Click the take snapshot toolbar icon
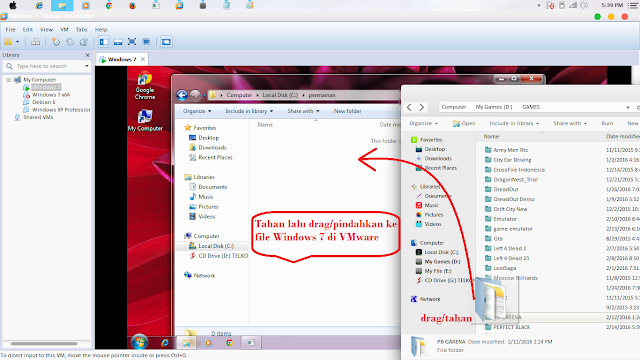The image size is (640, 360). coord(56,42)
